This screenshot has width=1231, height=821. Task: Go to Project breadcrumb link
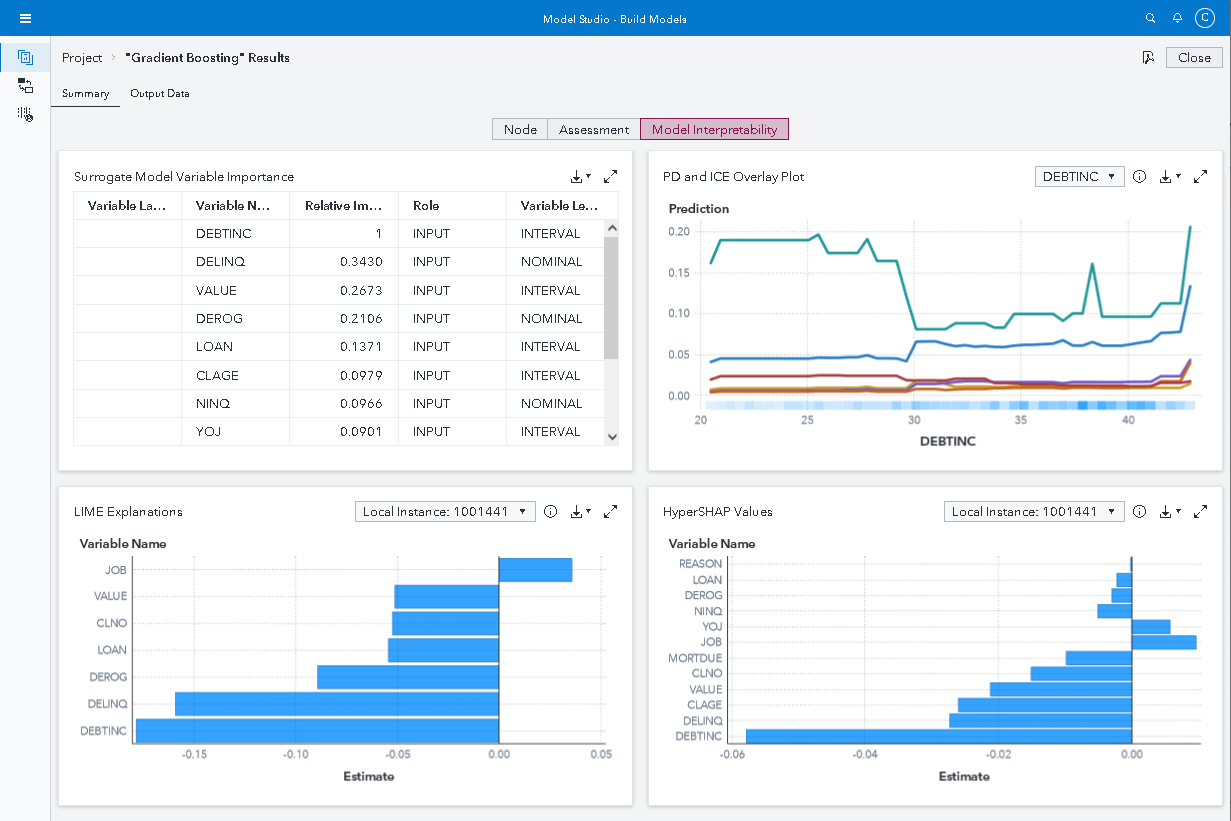(x=82, y=58)
